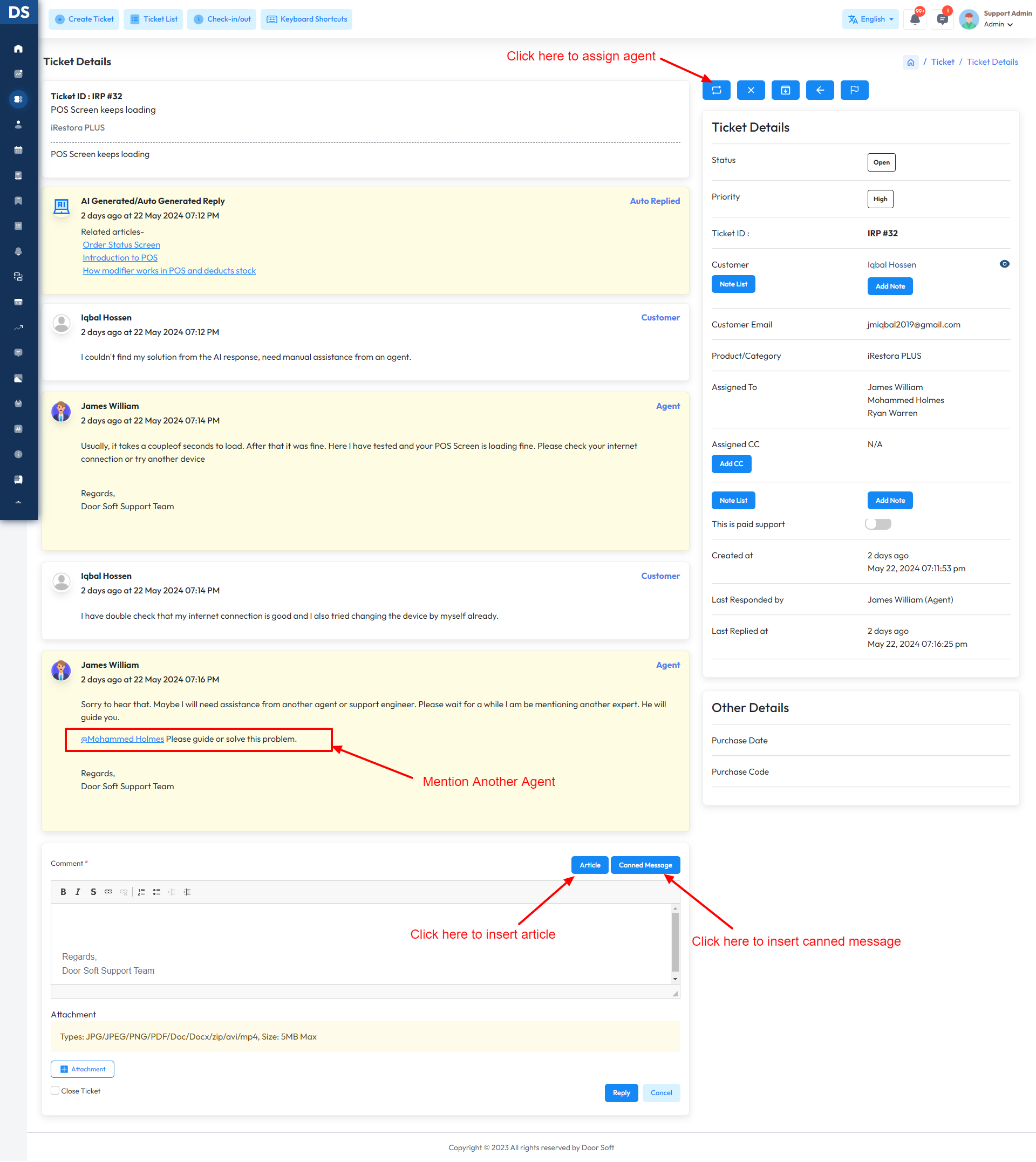1036x1162 pixels.
Task: Open the Introduction to POS article link
Action: coord(120,258)
